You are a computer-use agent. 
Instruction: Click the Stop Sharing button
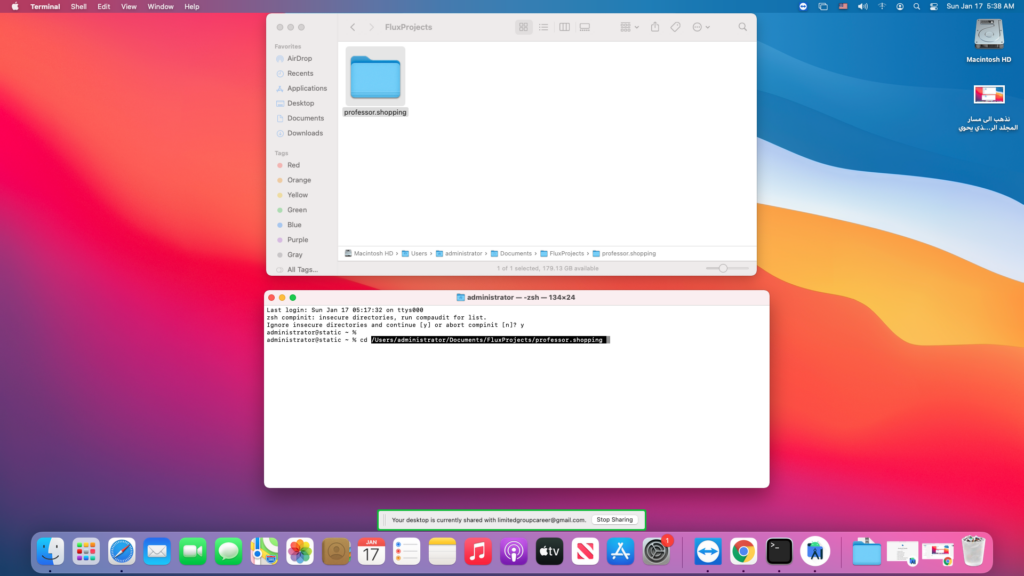click(x=615, y=520)
